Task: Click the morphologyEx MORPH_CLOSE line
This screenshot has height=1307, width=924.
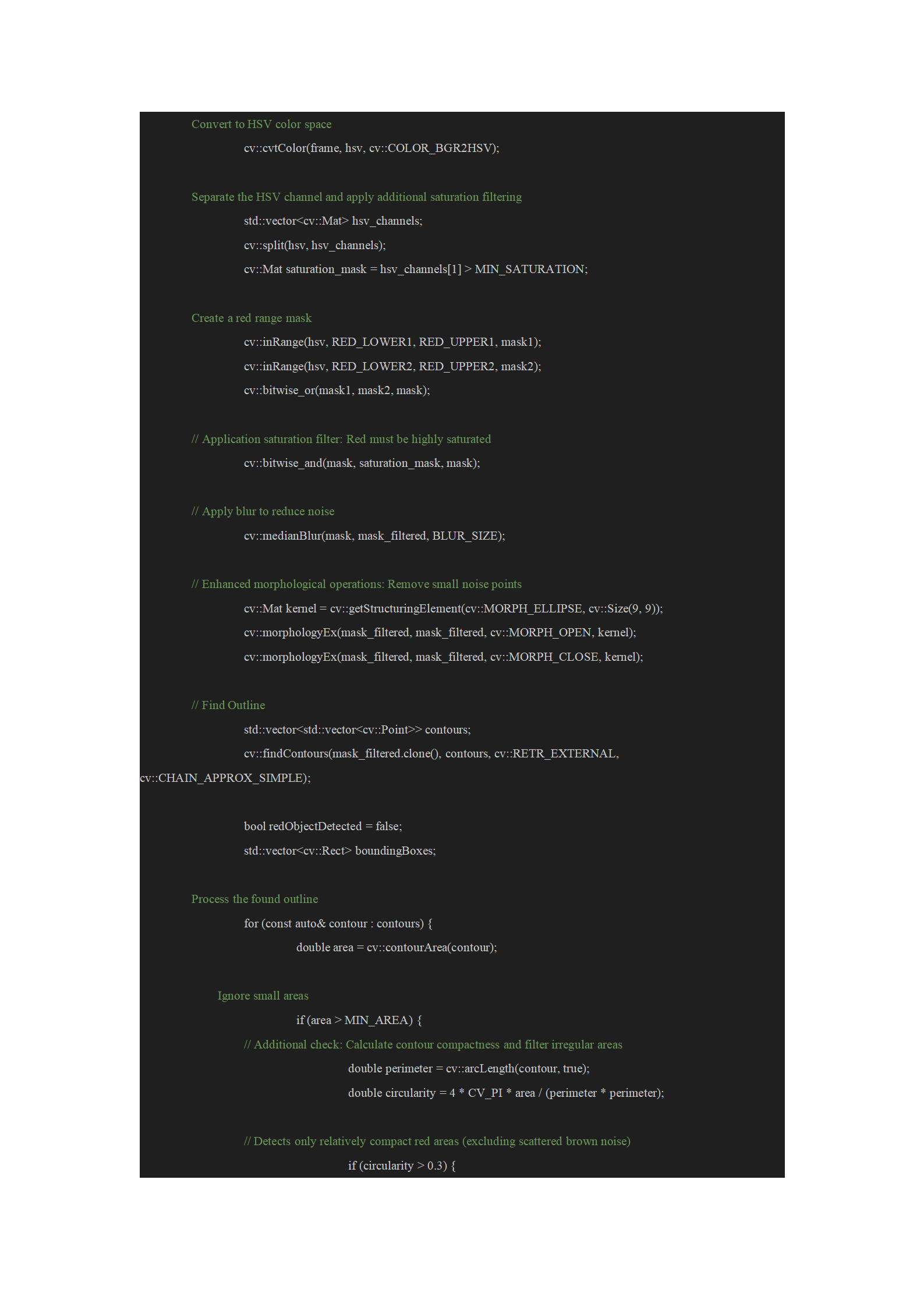Action: point(443,657)
